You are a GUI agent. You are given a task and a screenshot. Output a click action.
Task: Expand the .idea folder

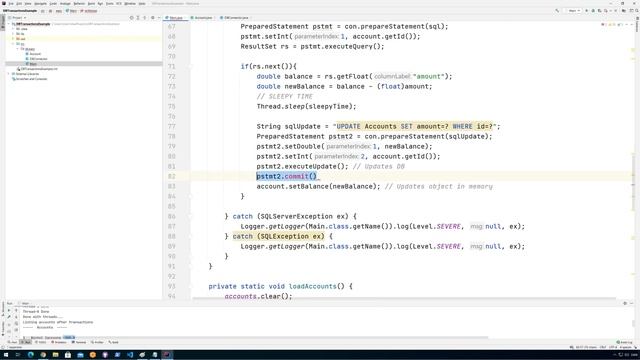click(x=13, y=29)
